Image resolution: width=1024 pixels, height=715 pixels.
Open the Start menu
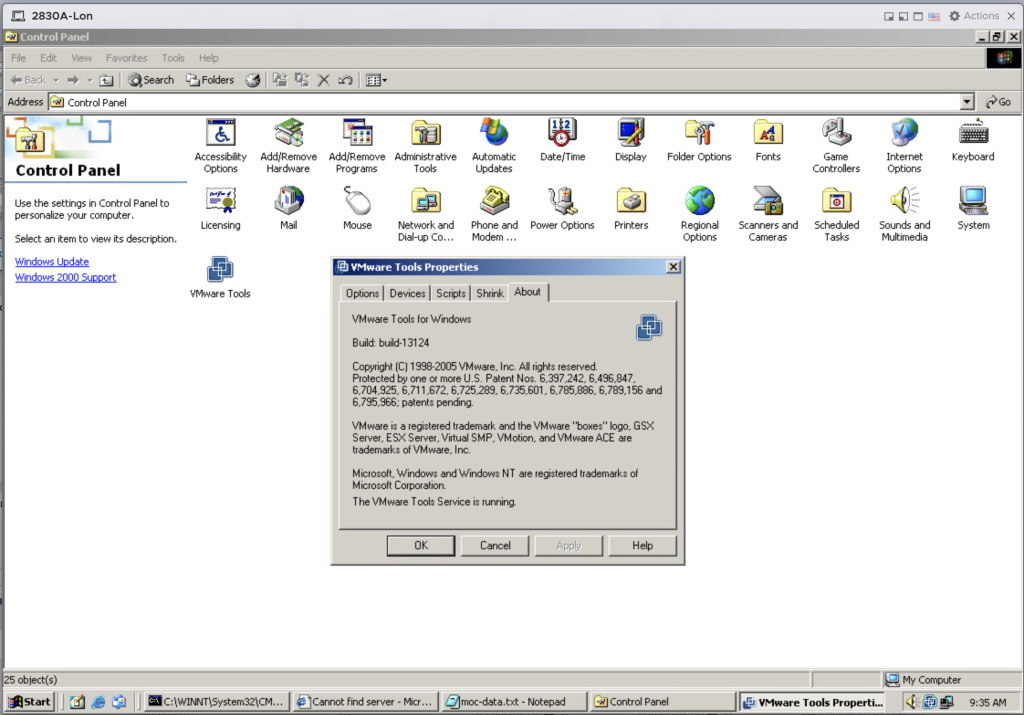pos(29,701)
